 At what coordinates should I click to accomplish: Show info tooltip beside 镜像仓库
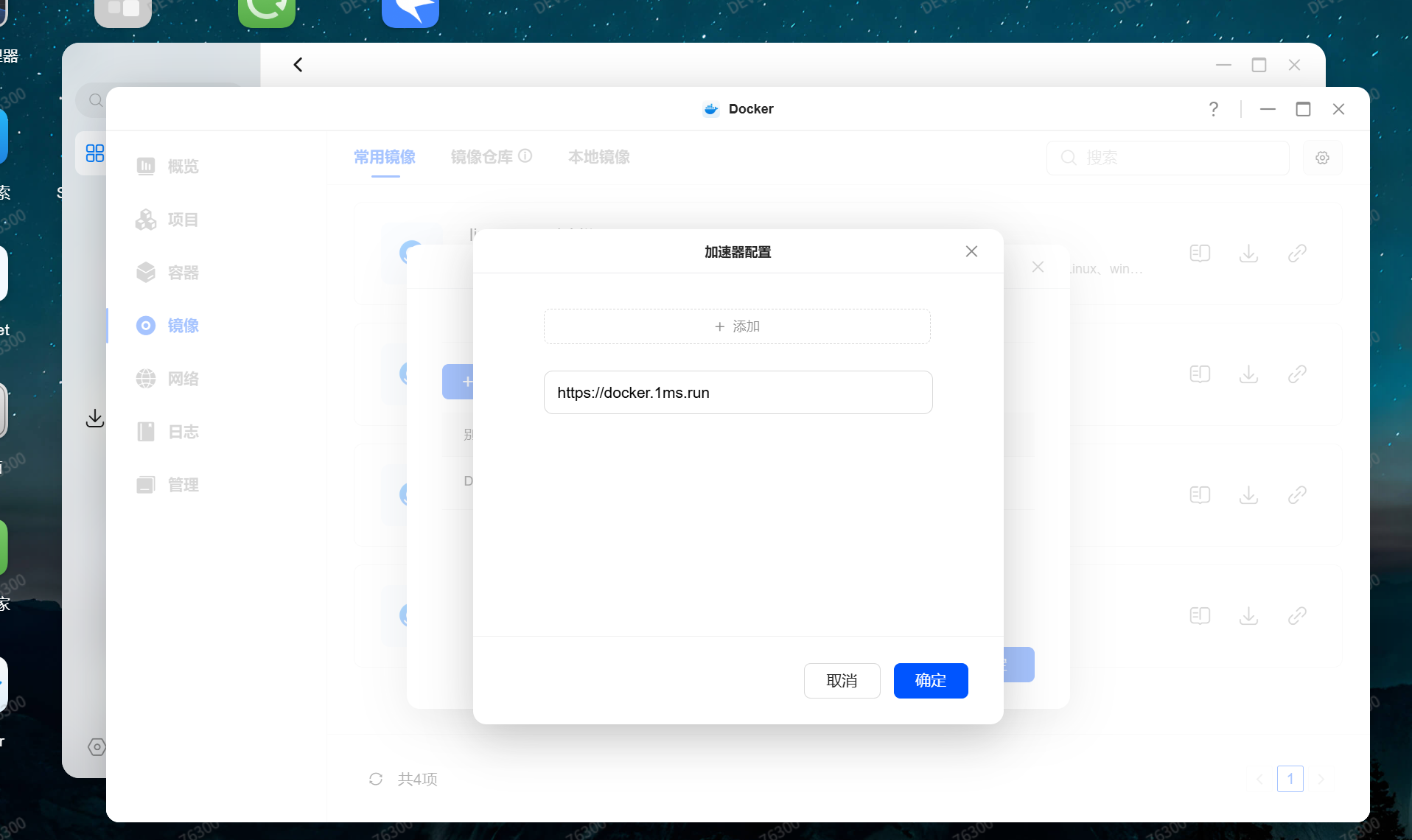coord(525,155)
